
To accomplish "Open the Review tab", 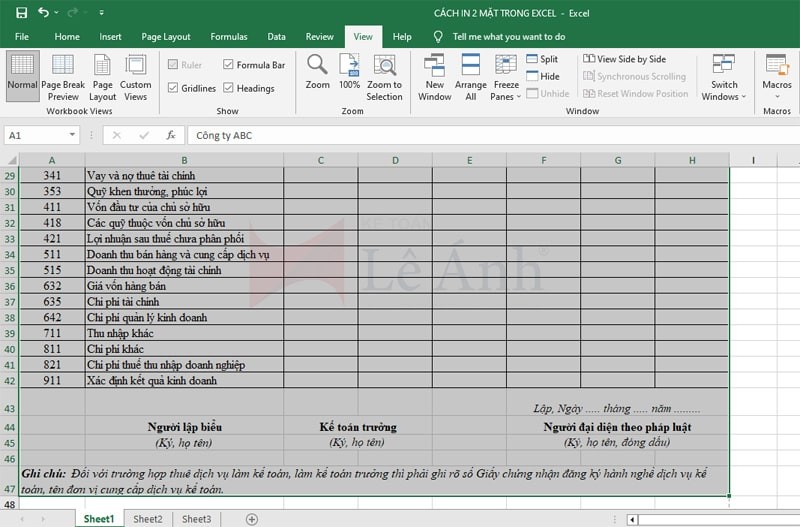I will pos(319,37).
